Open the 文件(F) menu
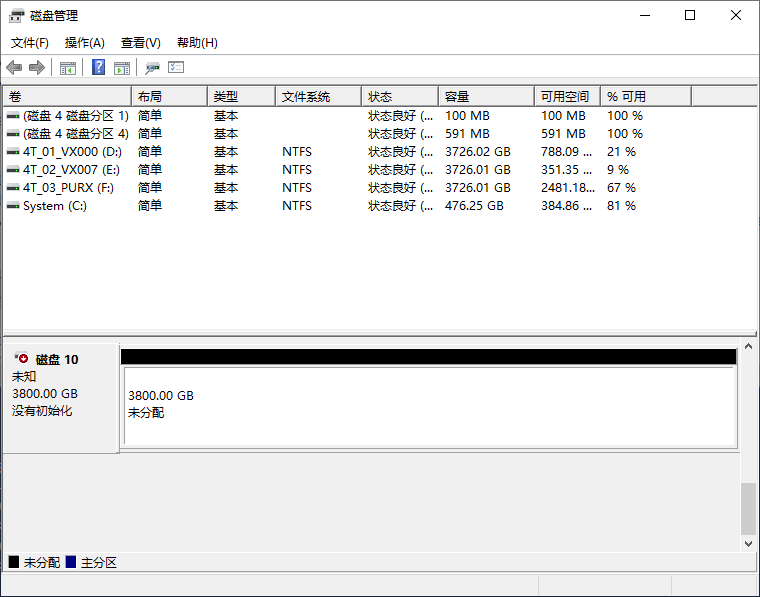The width and height of the screenshot is (760, 597). point(30,43)
